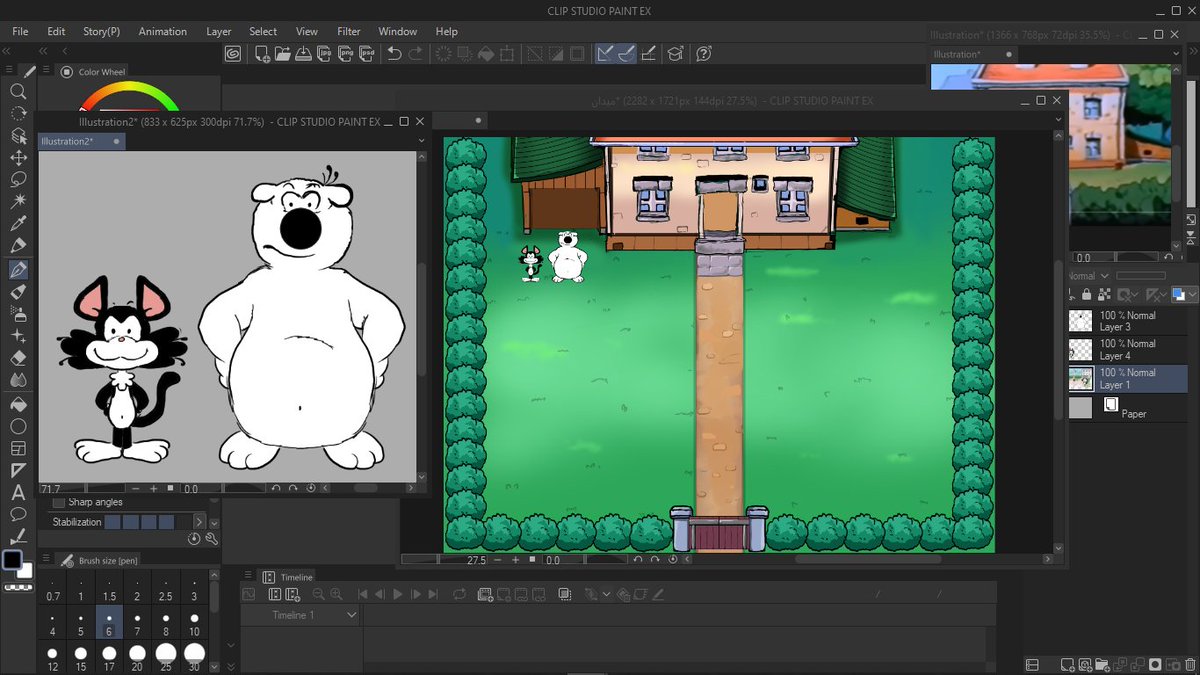Select the Eraser tool
The image size is (1200, 675).
point(18,358)
